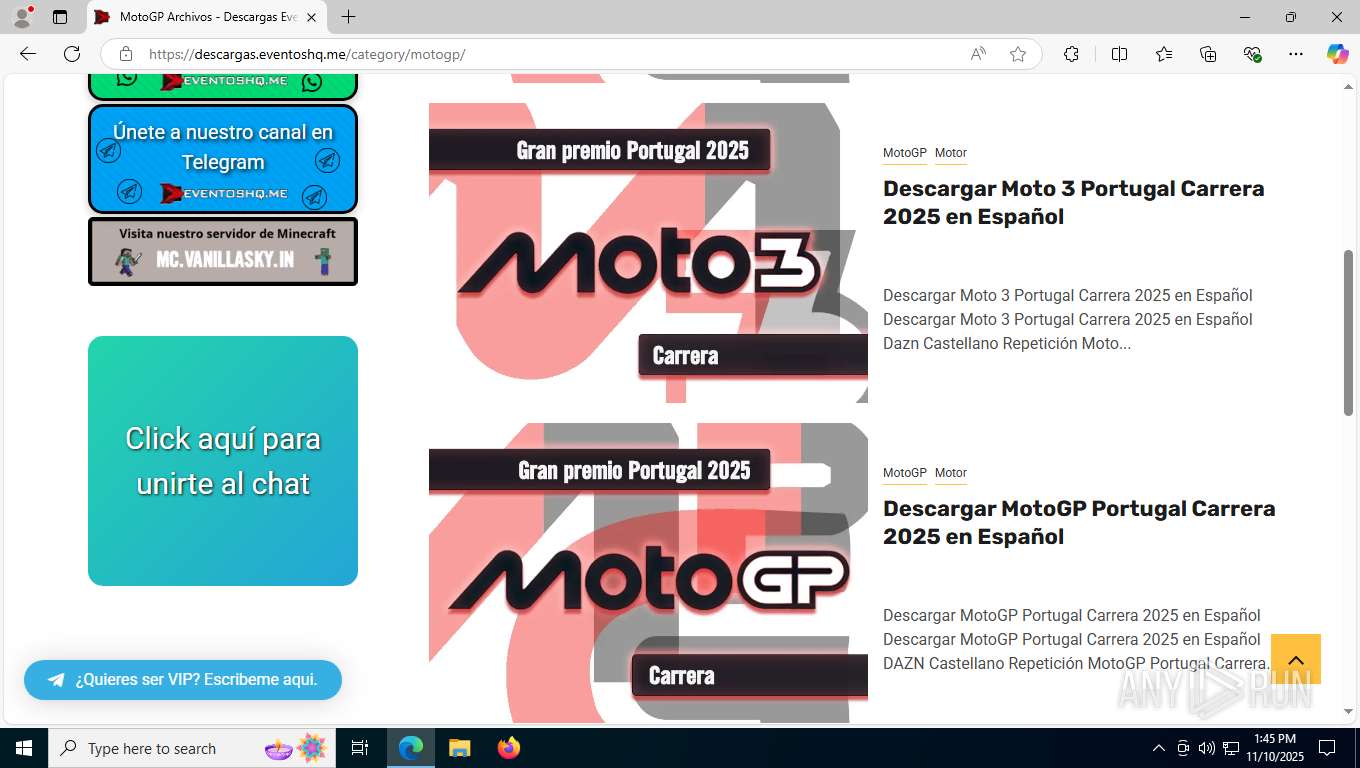Open Browser essentials heart icon
Screen dimensions: 1360x768
(1252, 54)
